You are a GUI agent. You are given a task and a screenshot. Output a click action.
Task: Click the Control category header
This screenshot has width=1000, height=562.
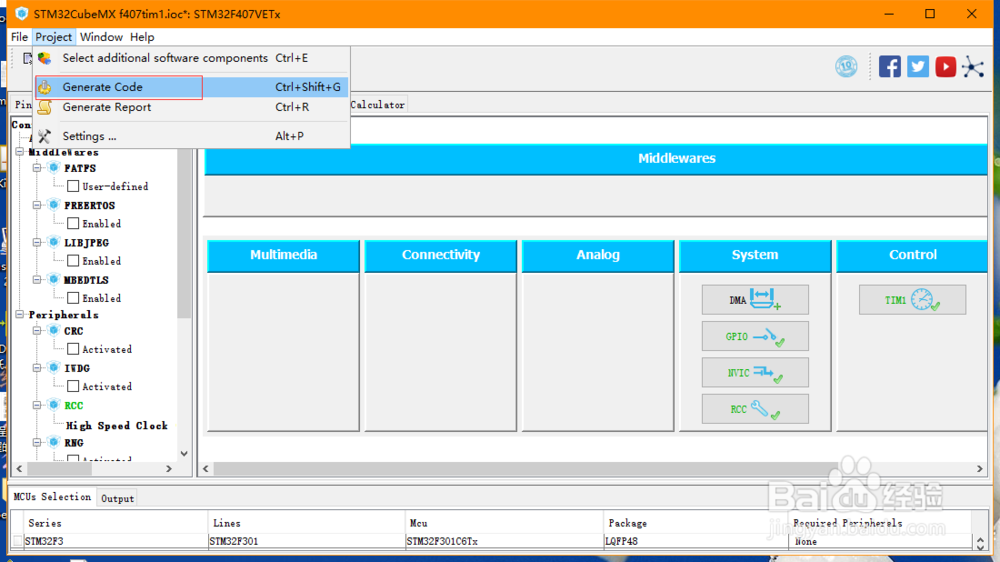click(x=912, y=255)
